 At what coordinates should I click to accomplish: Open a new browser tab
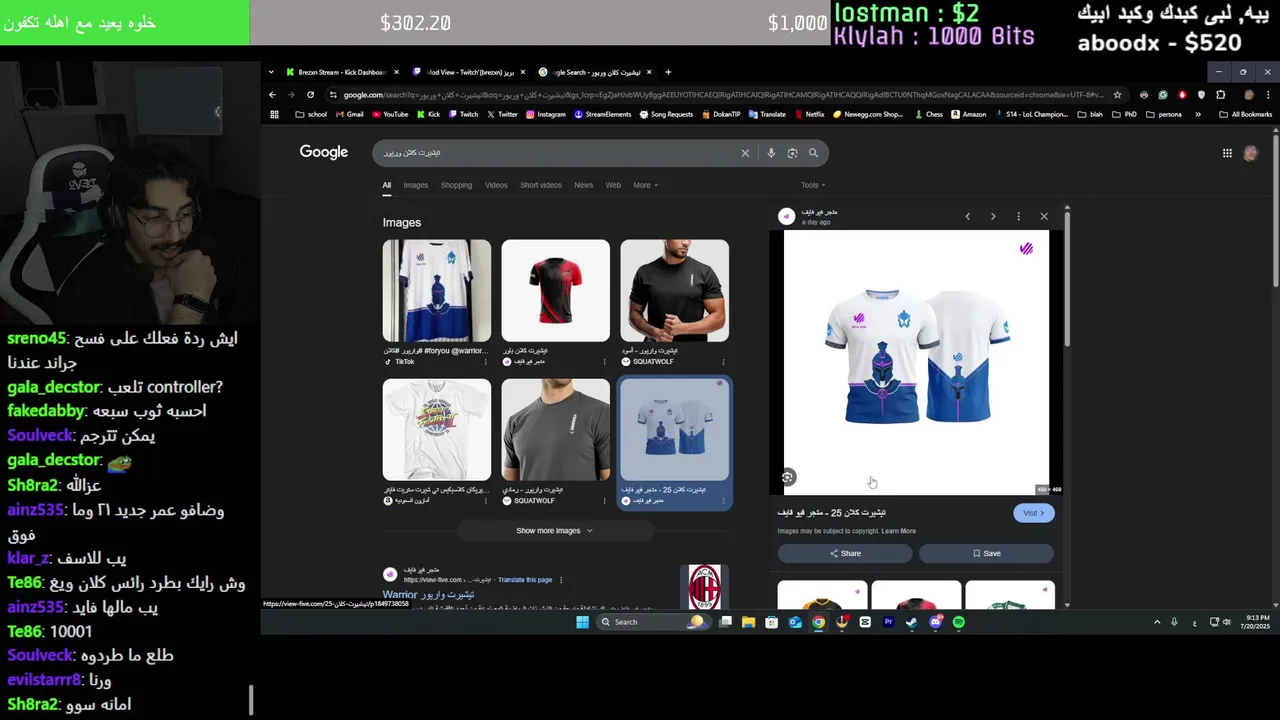pos(668,72)
